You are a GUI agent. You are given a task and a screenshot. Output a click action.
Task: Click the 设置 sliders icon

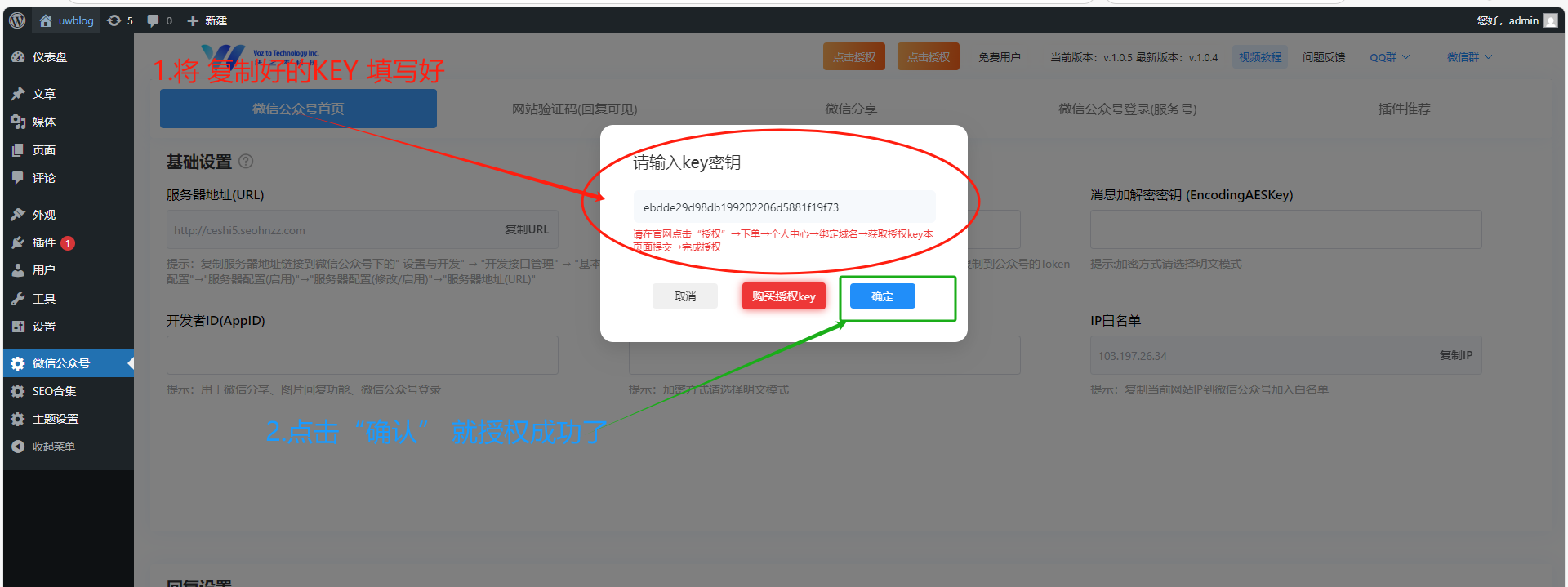tap(18, 327)
